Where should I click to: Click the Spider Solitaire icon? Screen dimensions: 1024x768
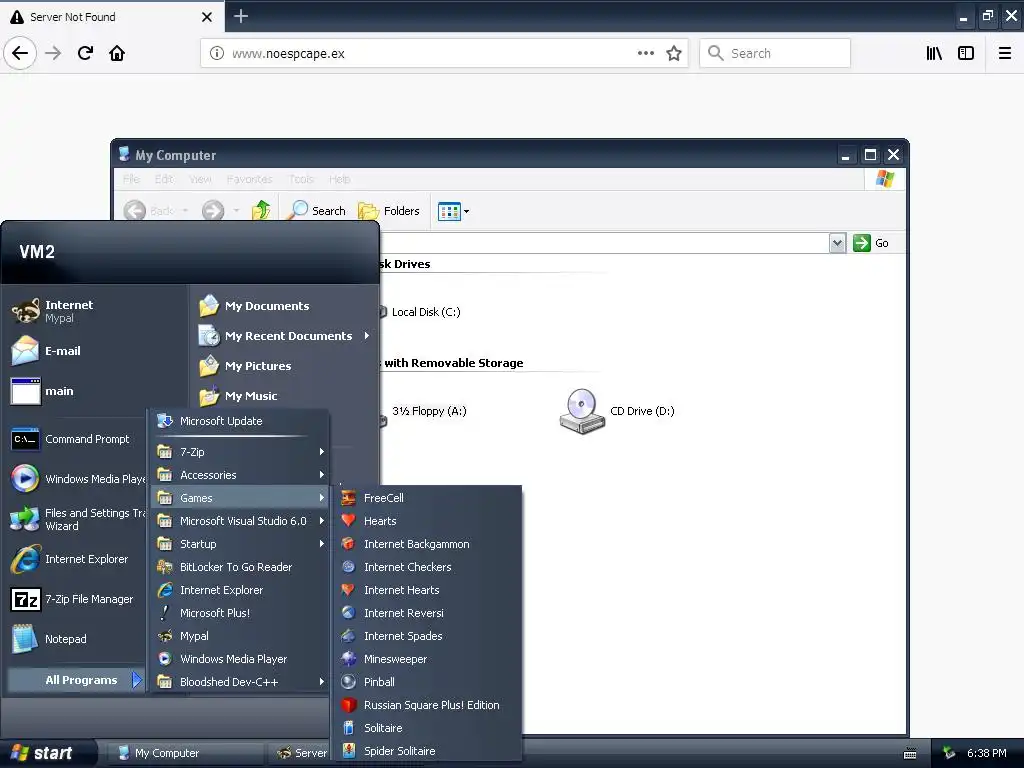tap(349, 750)
